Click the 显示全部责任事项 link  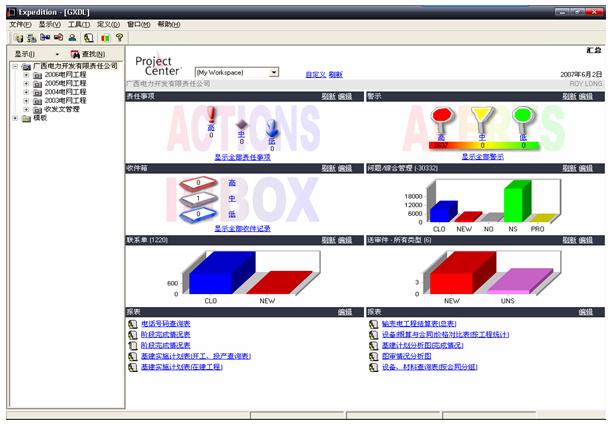tap(241, 157)
